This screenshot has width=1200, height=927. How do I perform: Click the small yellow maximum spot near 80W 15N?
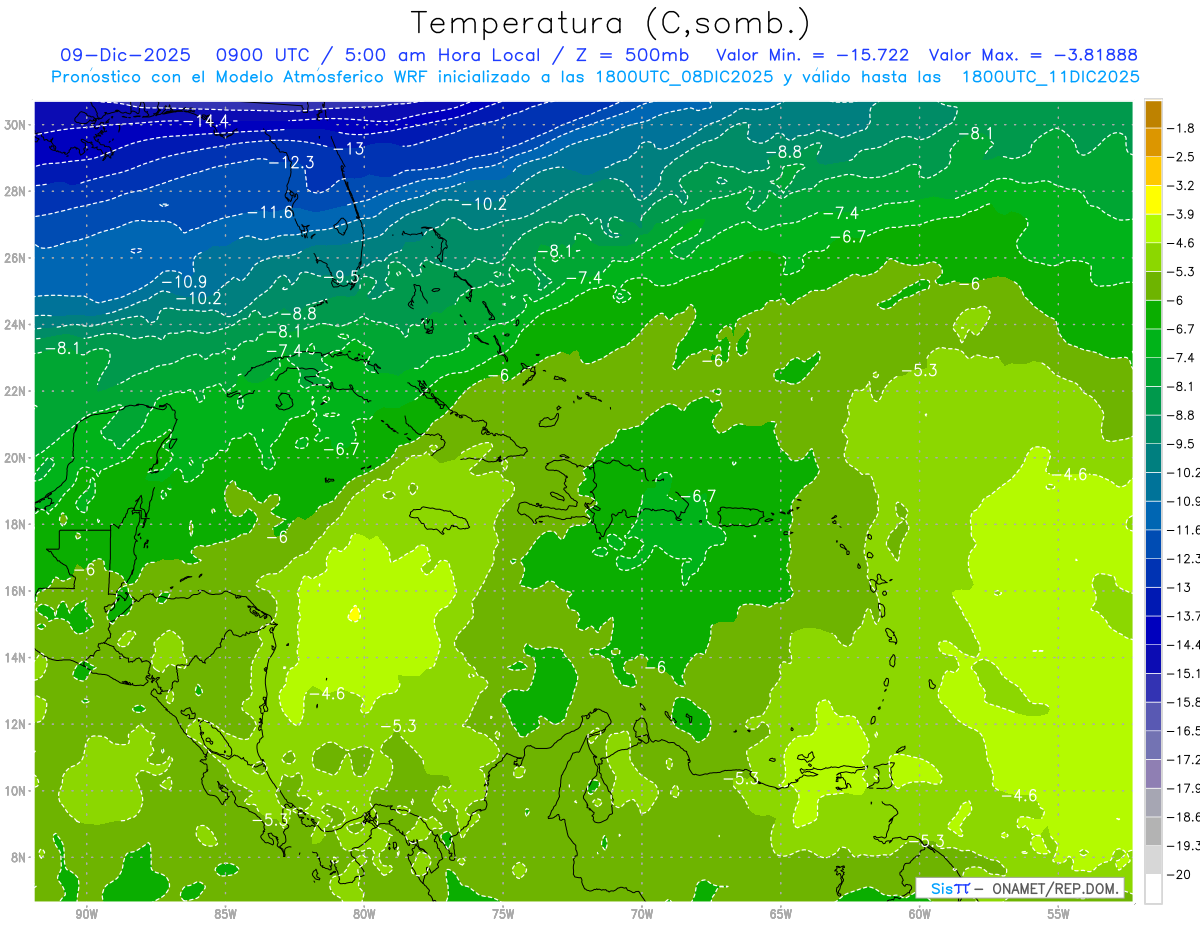click(353, 614)
